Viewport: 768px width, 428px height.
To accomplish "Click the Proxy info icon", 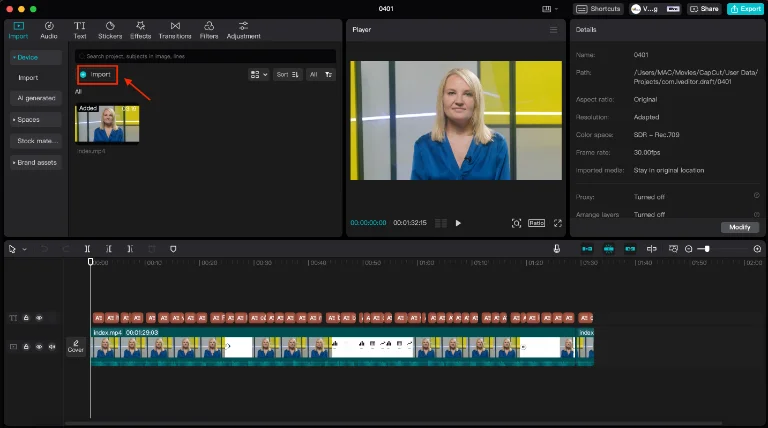I will pos(756,195).
